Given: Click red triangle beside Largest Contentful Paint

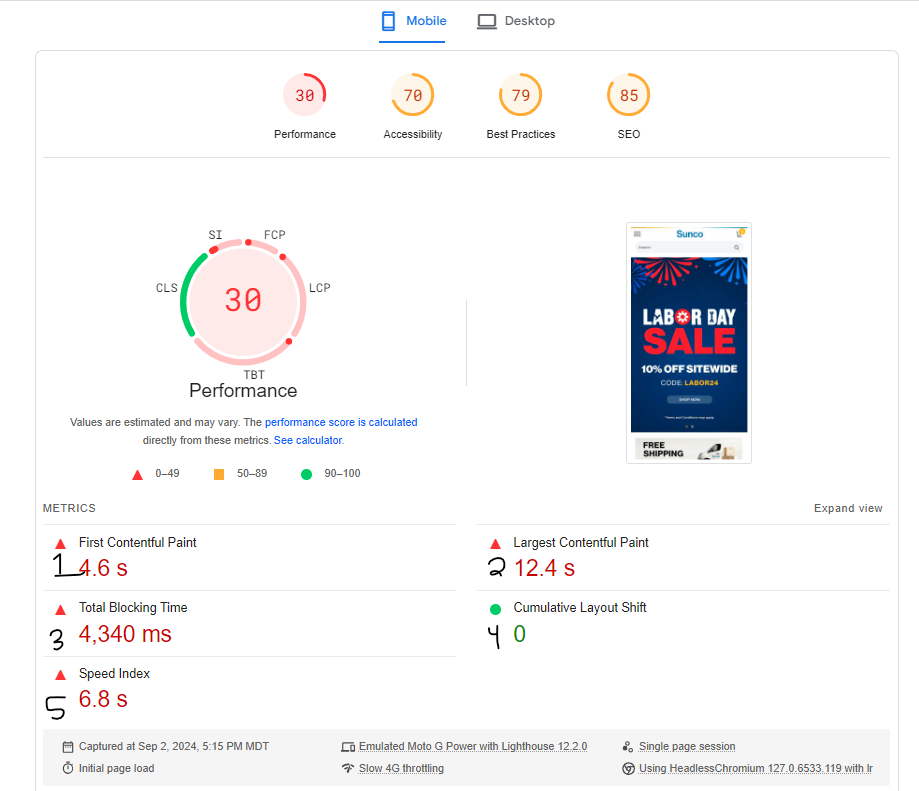Looking at the screenshot, I should pyautogui.click(x=495, y=544).
